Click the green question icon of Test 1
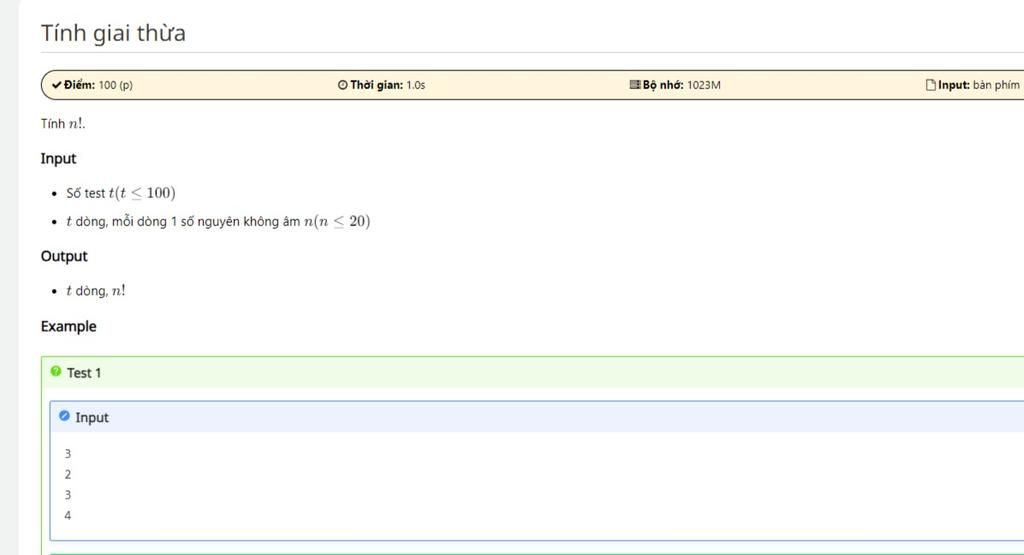The width and height of the screenshot is (1024, 555). 56,372
